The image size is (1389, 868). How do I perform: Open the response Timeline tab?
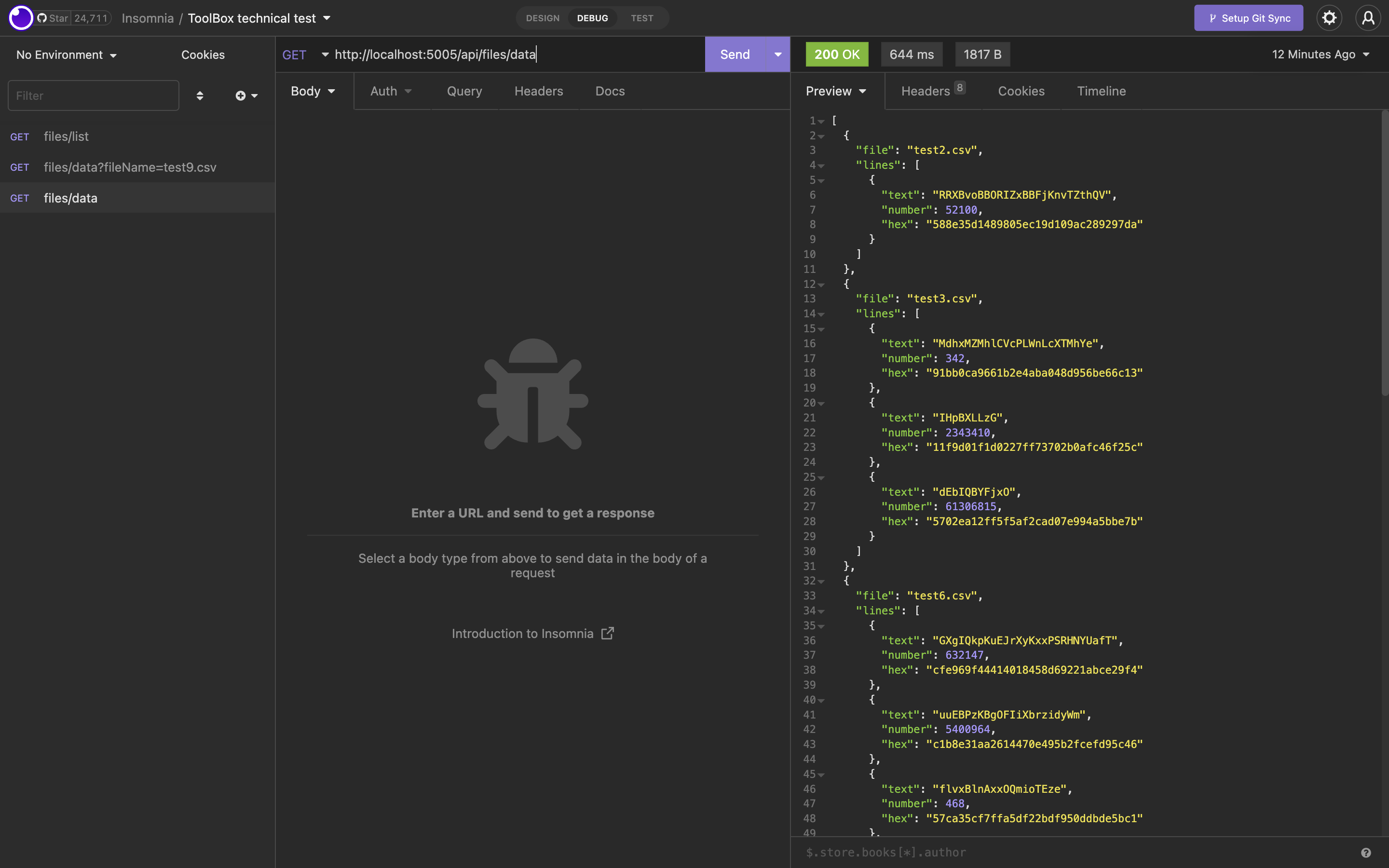point(1100,91)
